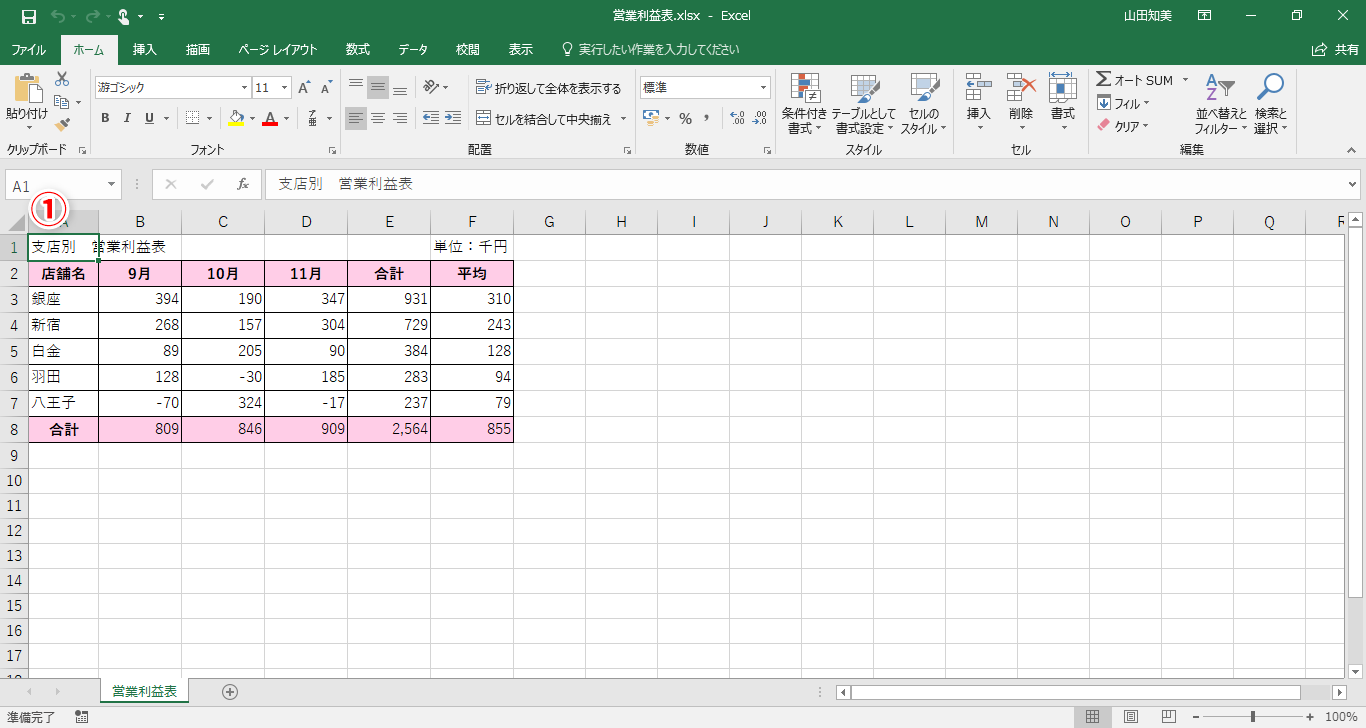Screen dimensions: 1366x728
Task: Apply the red font color
Action: click(x=270, y=118)
